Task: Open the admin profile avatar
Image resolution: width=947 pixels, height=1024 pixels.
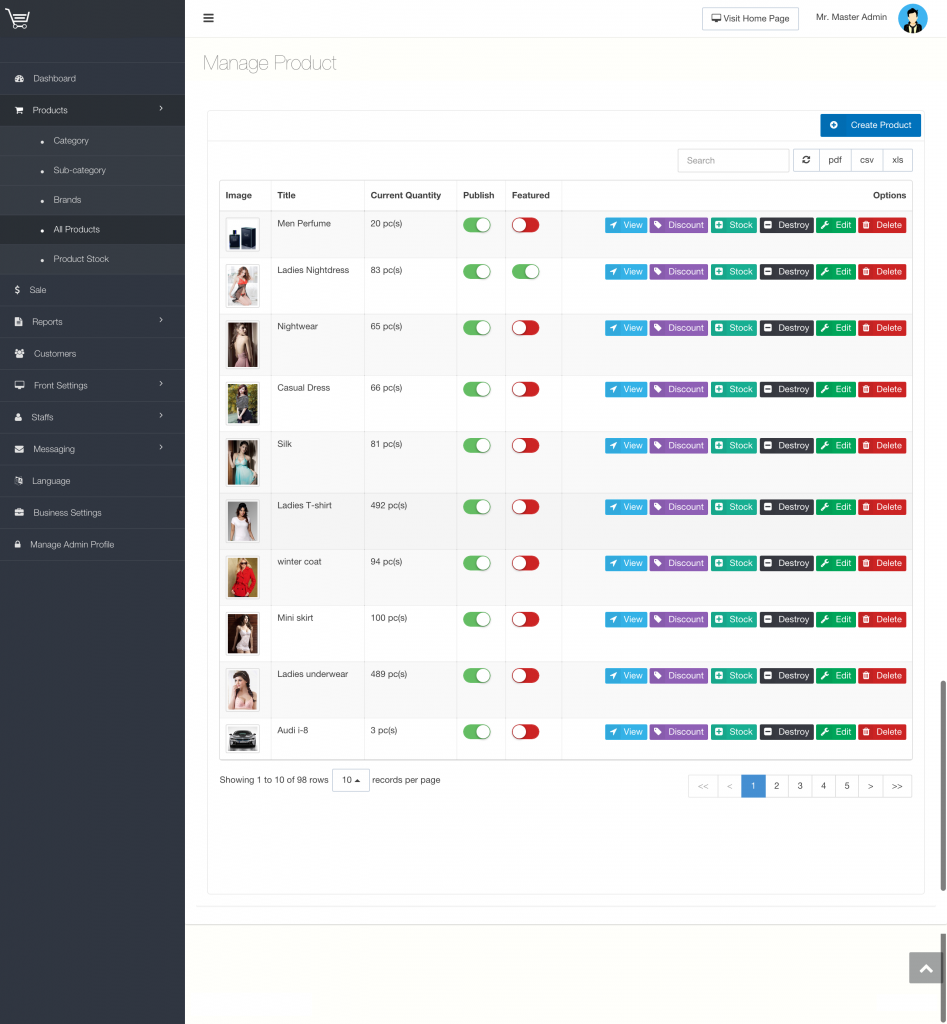Action: click(x=912, y=18)
